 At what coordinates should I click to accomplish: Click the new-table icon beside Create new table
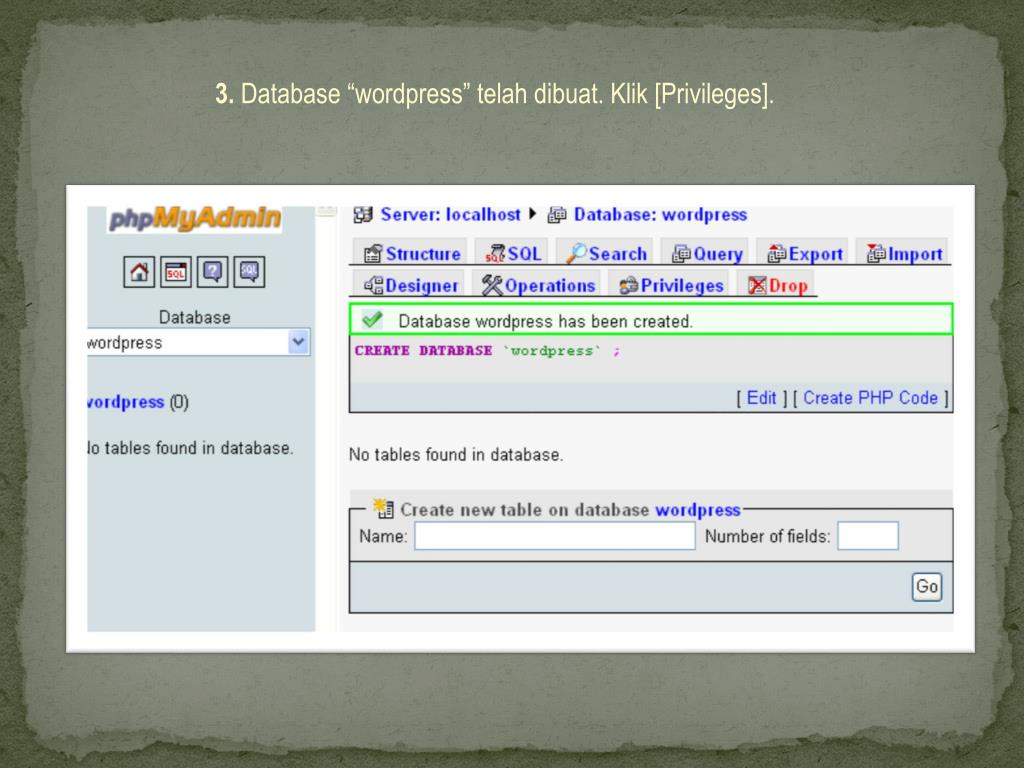click(x=383, y=508)
